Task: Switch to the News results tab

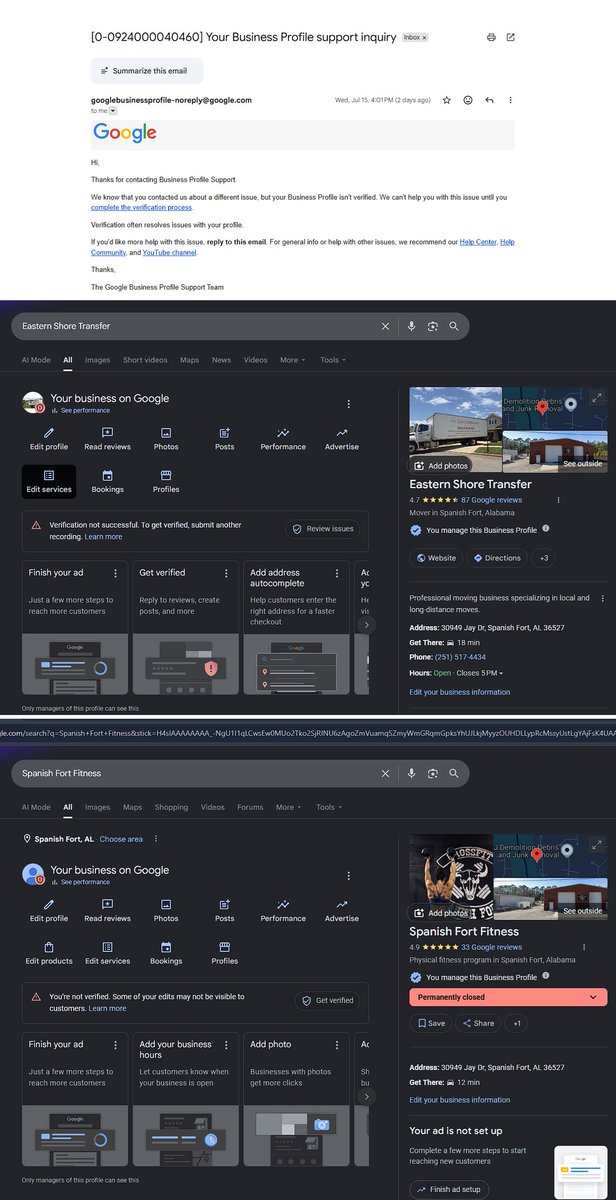Action: coord(221,360)
